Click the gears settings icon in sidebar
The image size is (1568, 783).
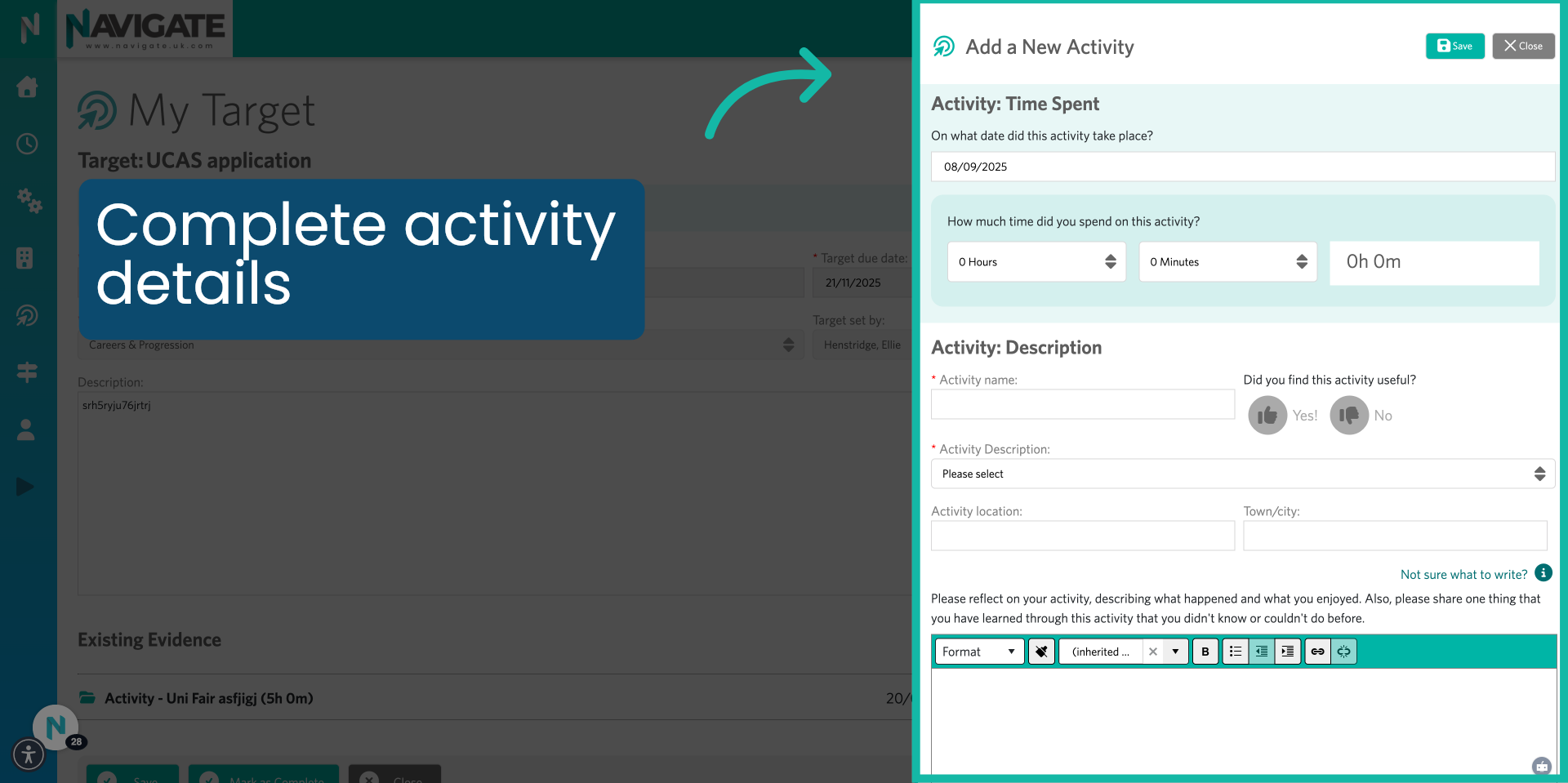pyautogui.click(x=29, y=202)
